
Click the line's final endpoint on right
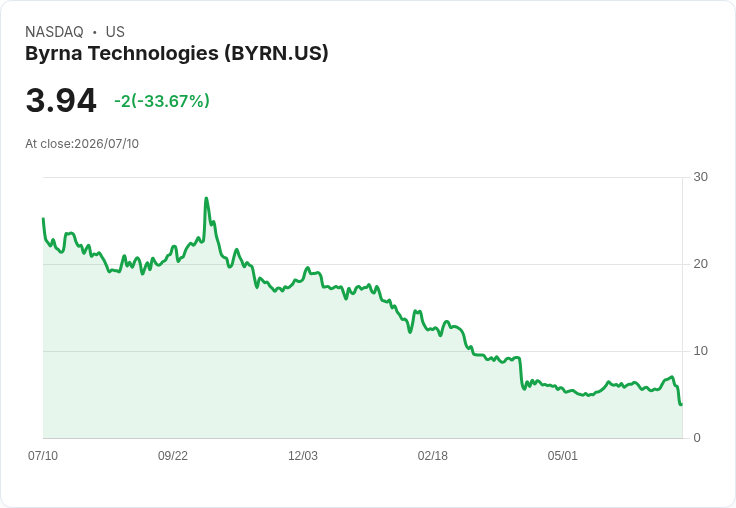(681, 404)
